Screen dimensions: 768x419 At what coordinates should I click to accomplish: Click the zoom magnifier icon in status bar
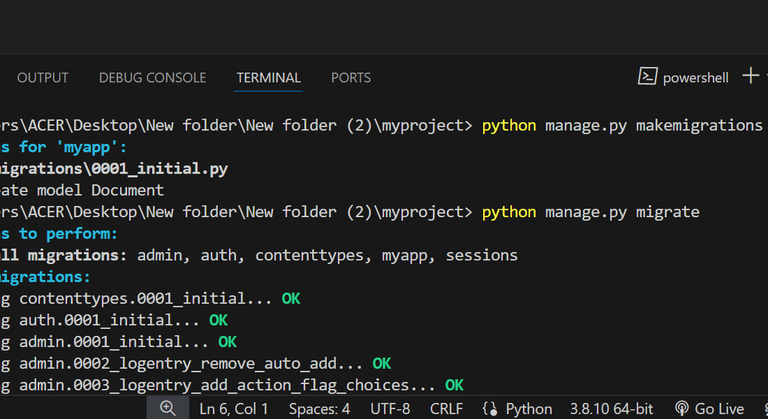(167, 408)
